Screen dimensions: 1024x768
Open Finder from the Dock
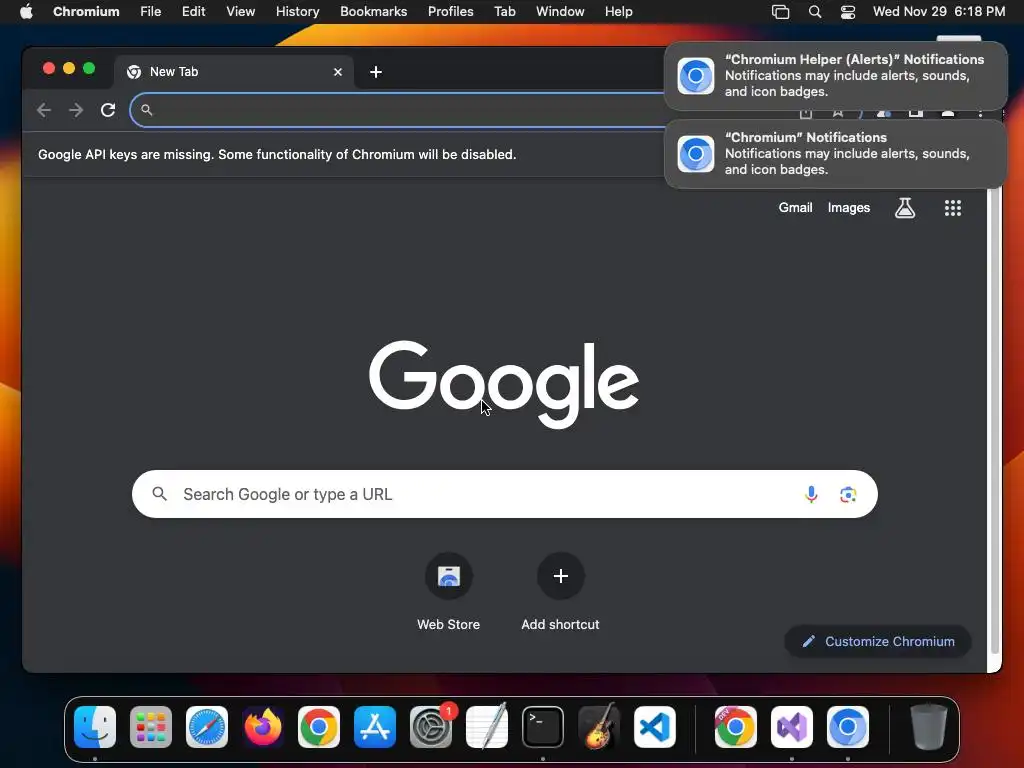[x=95, y=727]
